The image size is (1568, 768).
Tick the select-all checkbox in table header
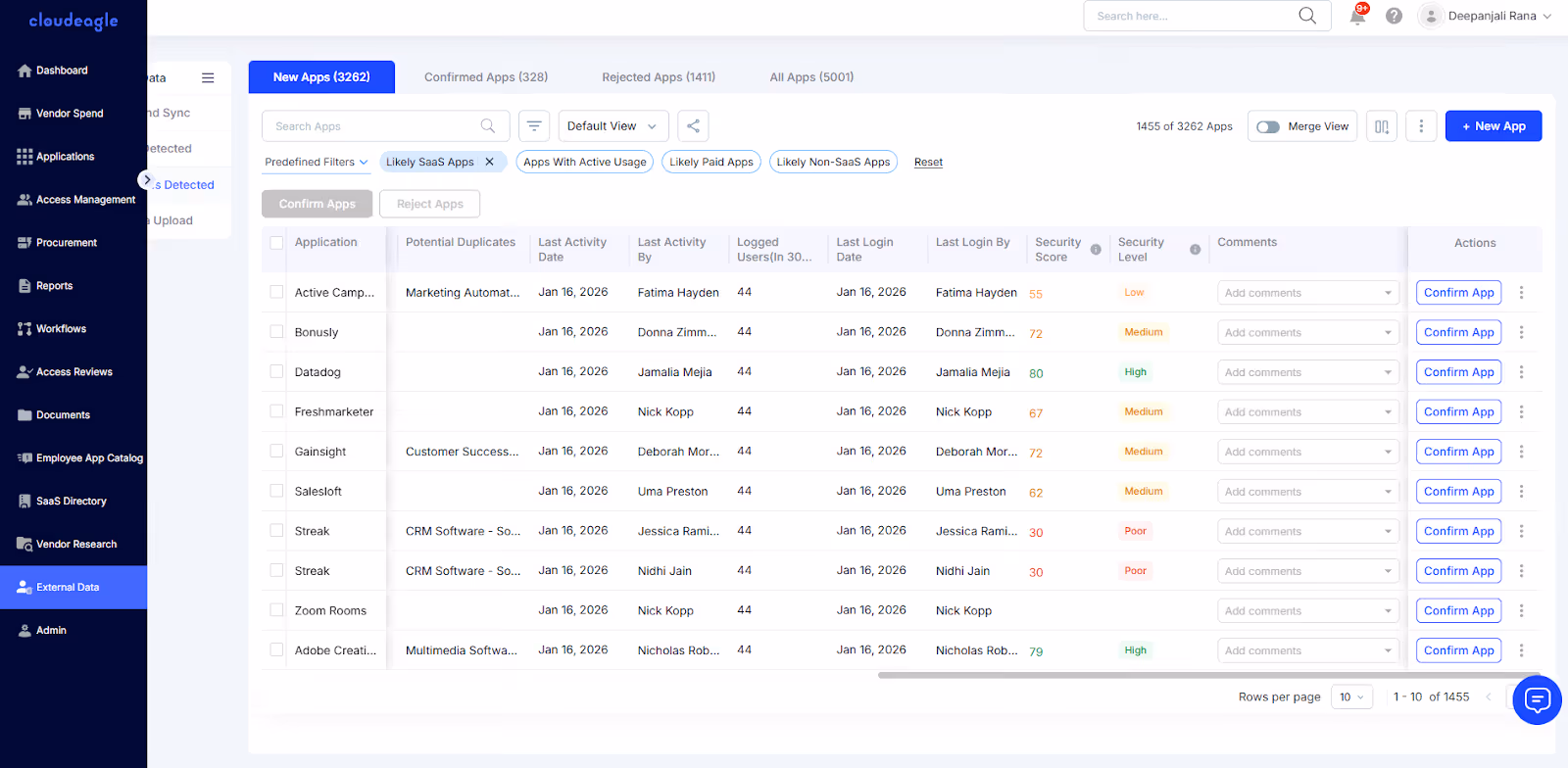coord(276,243)
